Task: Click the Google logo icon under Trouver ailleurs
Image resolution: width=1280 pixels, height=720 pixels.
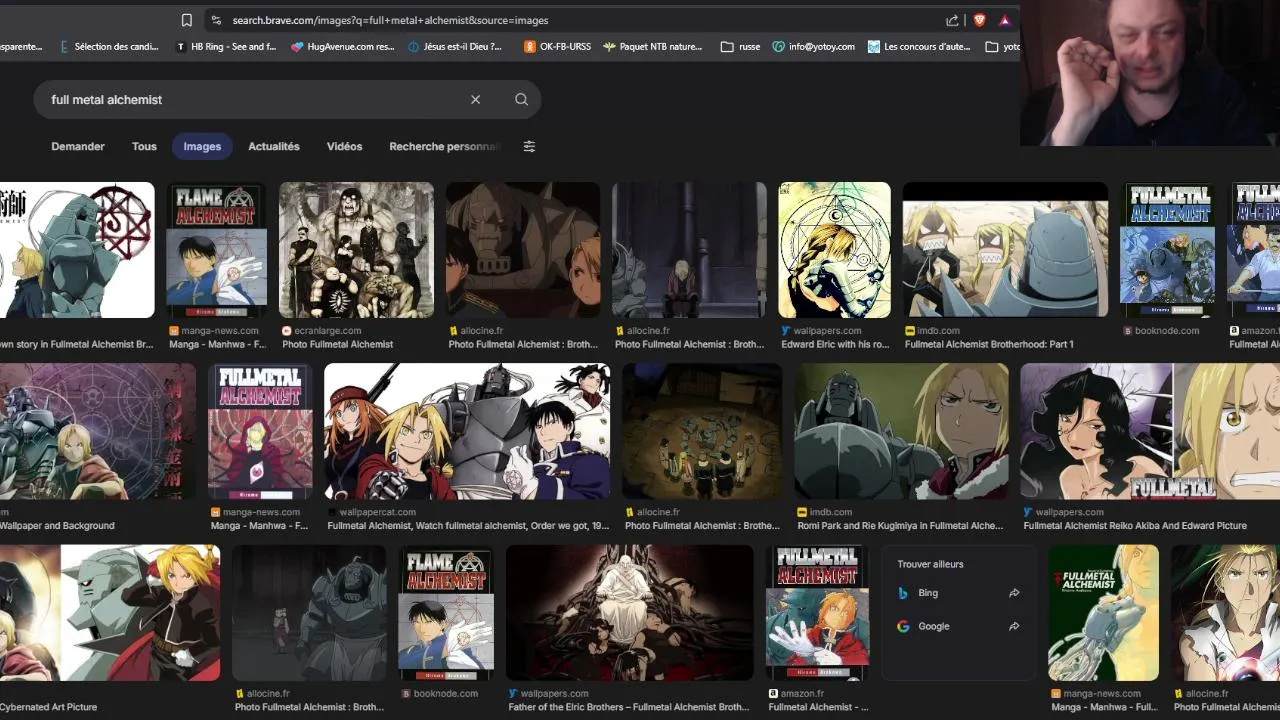Action: [x=903, y=626]
